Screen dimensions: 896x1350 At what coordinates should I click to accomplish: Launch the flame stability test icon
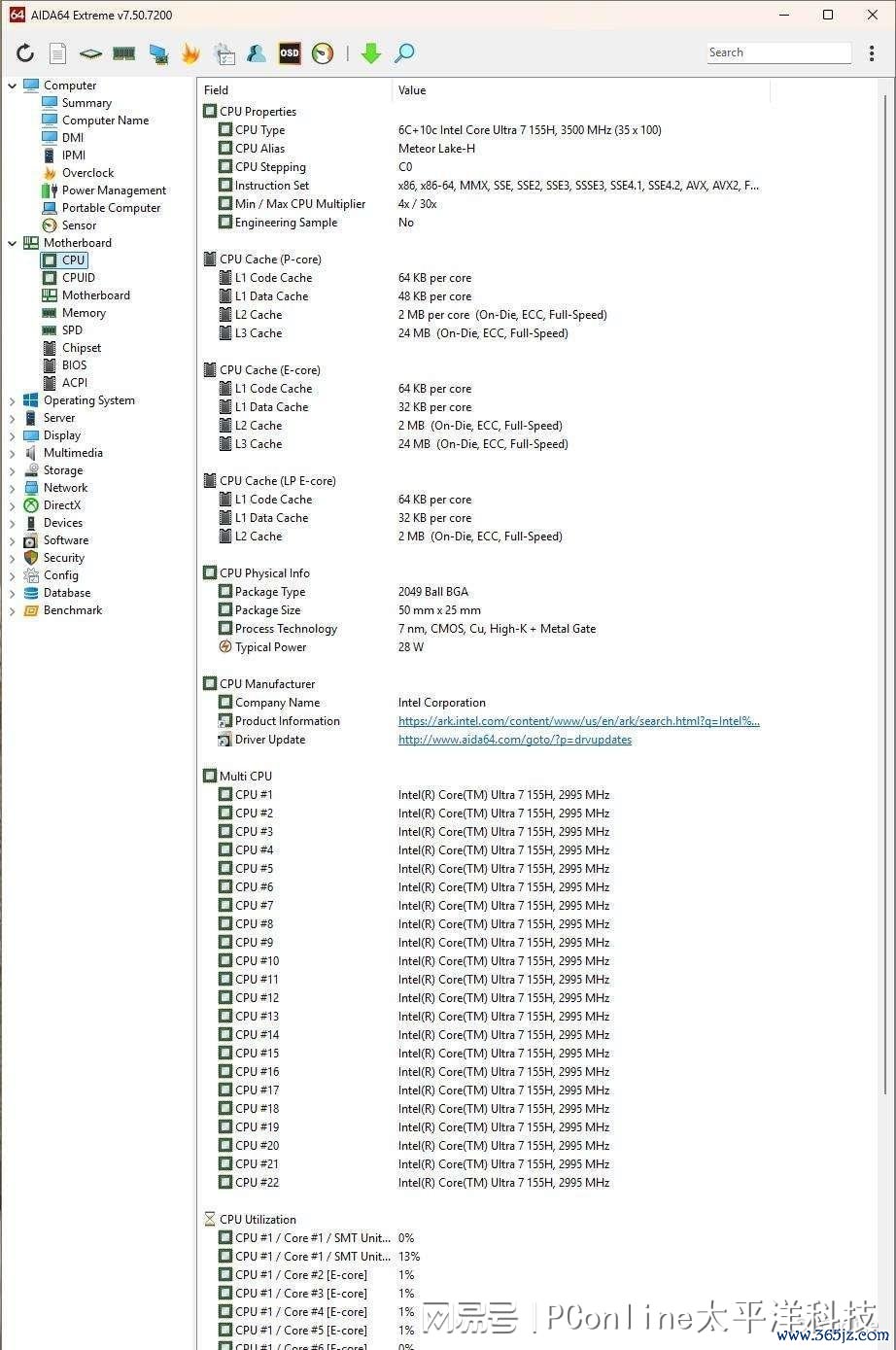click(x=190, y=53)
